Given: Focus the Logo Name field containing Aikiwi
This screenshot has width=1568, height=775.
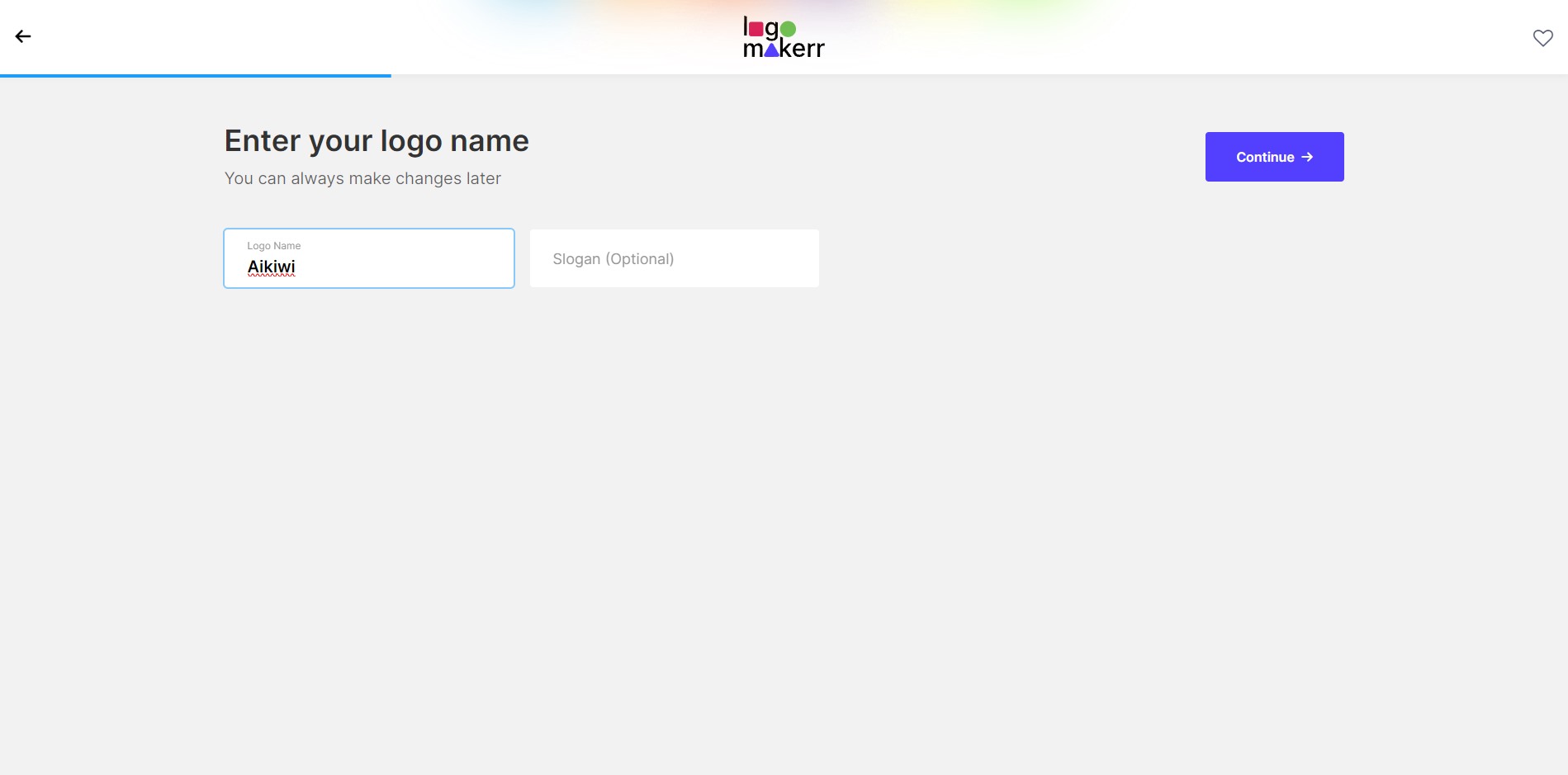Looking at the screenshot, I should tap(369, 258).
